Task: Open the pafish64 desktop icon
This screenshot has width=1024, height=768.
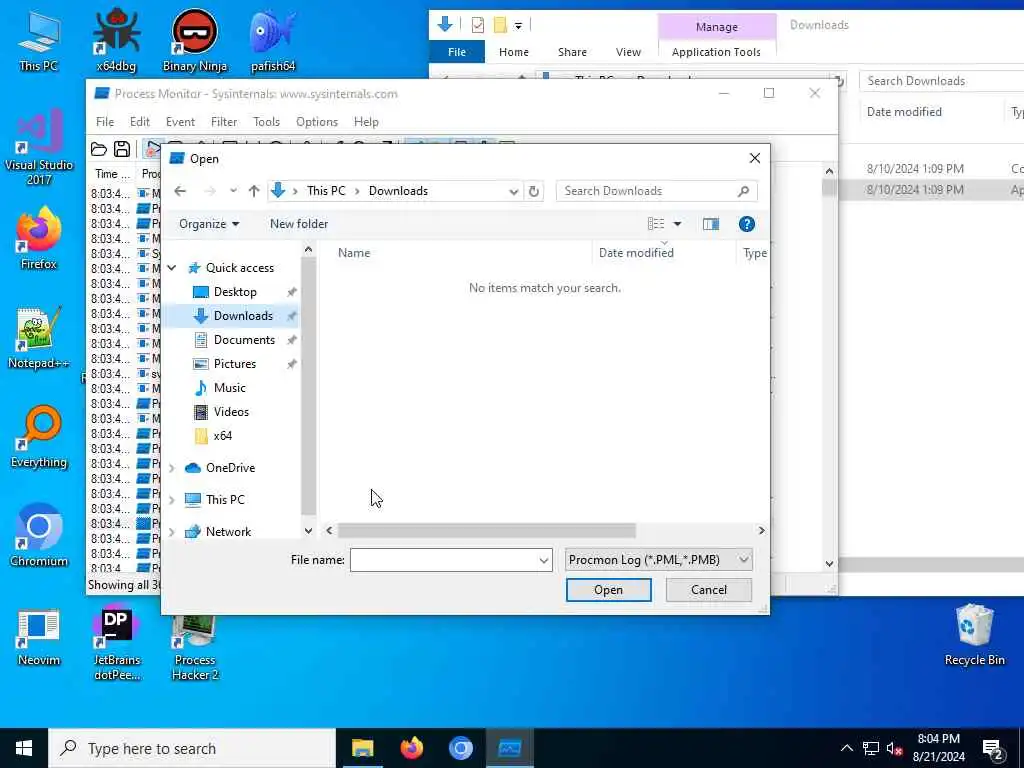Action: point(273,40)
